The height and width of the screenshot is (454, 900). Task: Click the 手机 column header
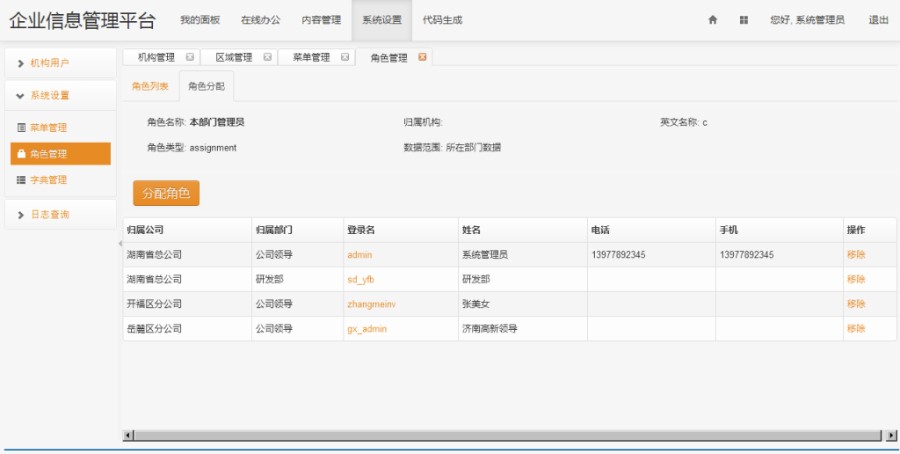(x=779, y=230)
